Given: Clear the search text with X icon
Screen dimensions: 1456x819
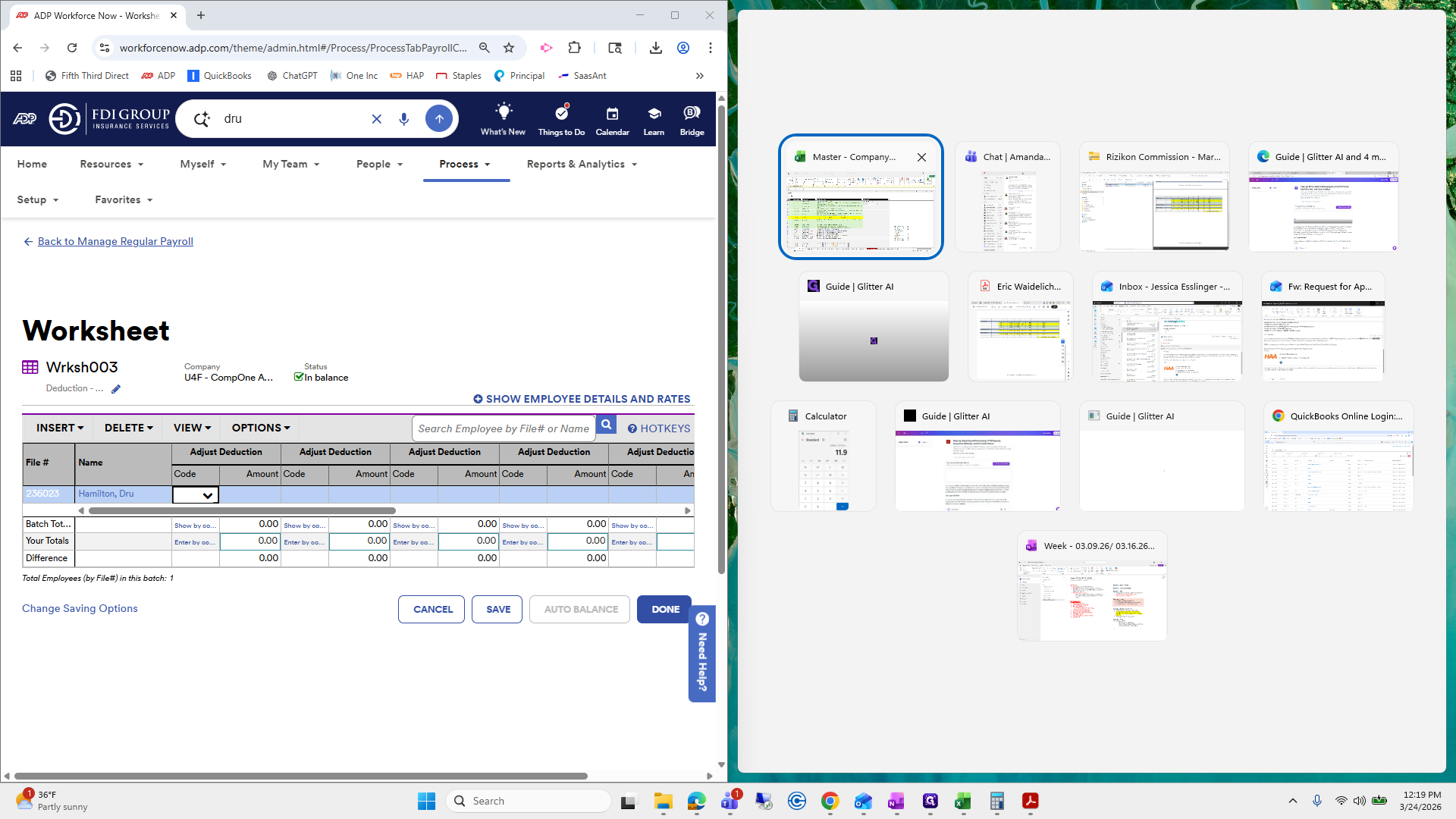Looking at the screenshot, I should tap(376, 119).
